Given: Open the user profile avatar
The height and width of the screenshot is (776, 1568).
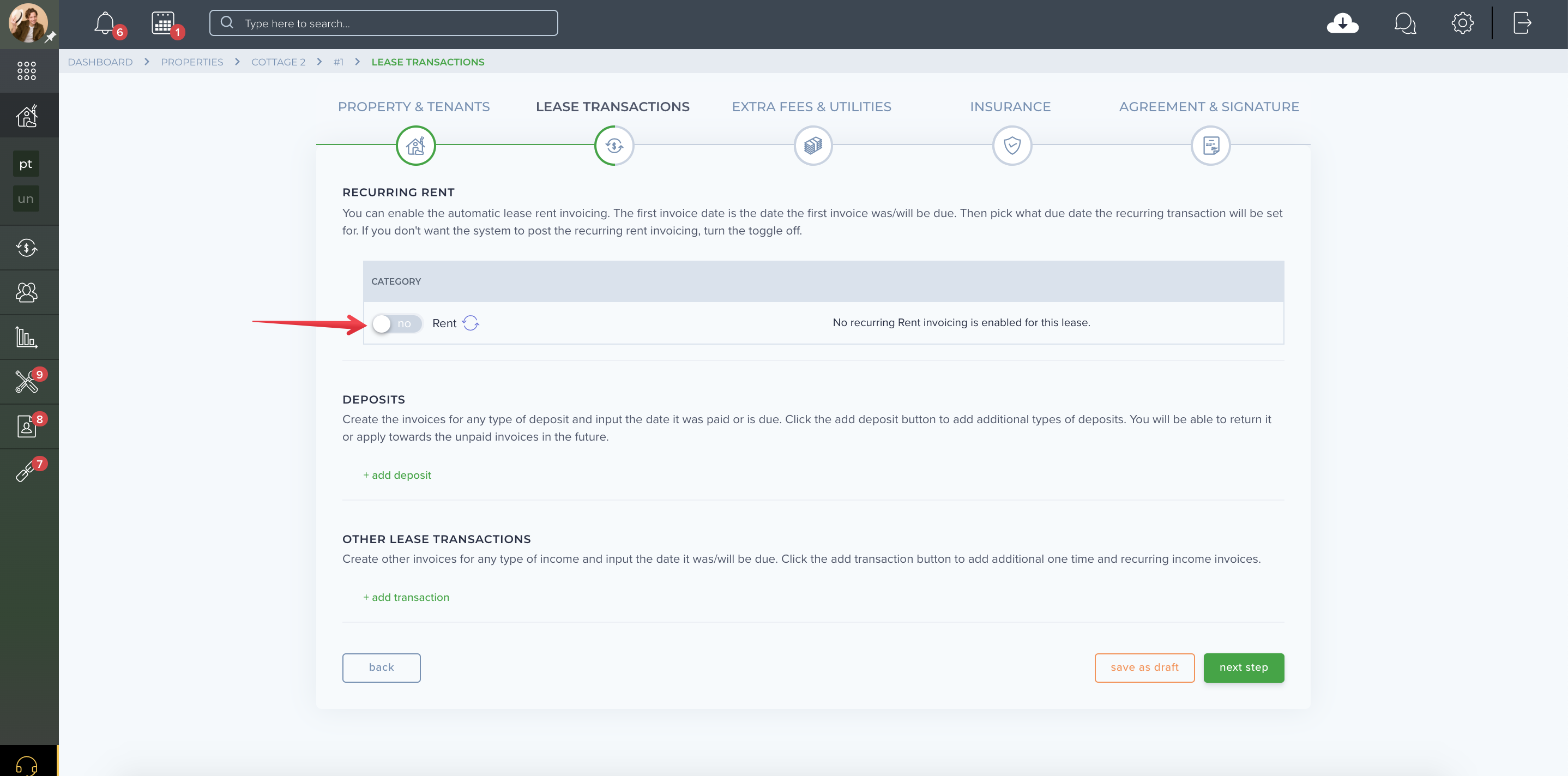Looking at the screenshot, I should 28,23.
